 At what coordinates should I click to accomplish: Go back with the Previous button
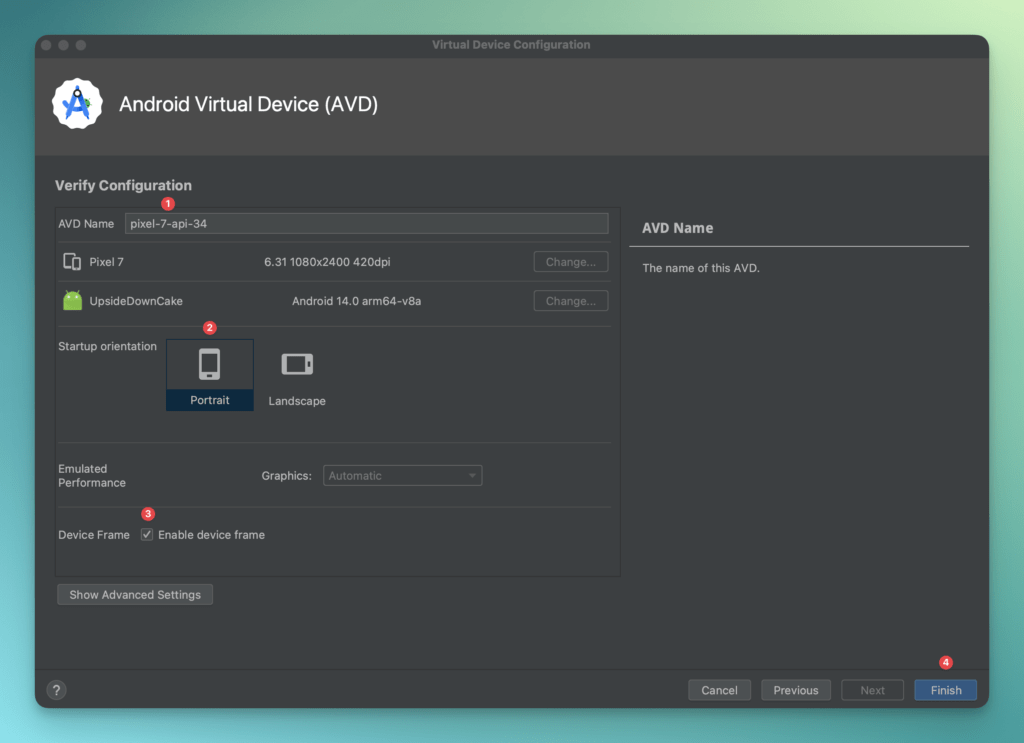(x=795, y=690)
